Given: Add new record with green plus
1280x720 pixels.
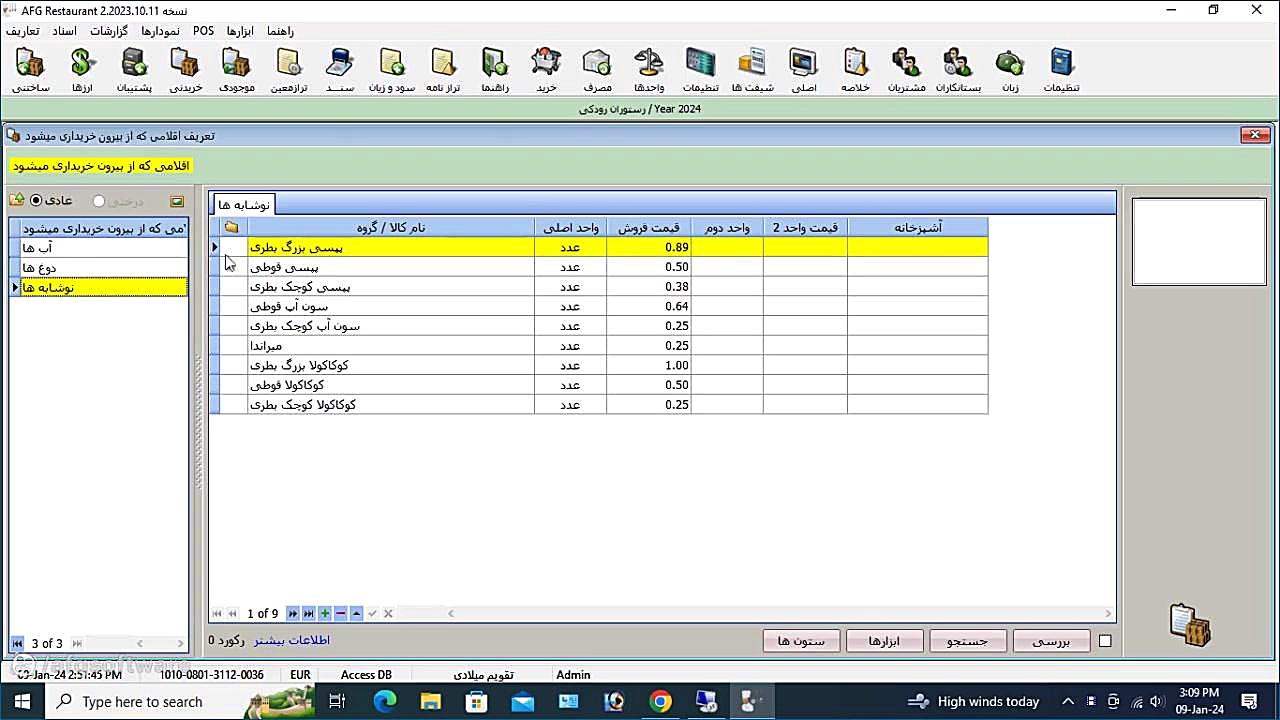Looking at the screenshot, I should (x=324, y=613).
